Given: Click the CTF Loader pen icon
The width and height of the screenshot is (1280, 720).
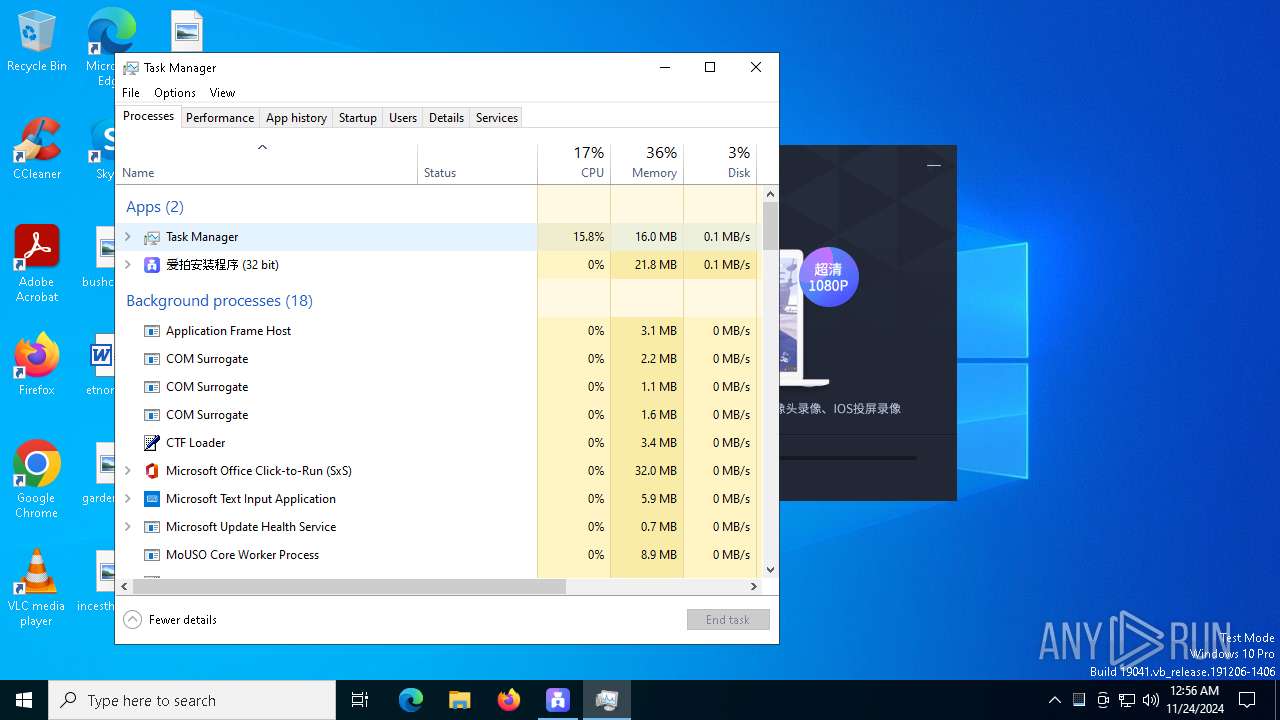Looking at the screenshot, I should [152, 443].
